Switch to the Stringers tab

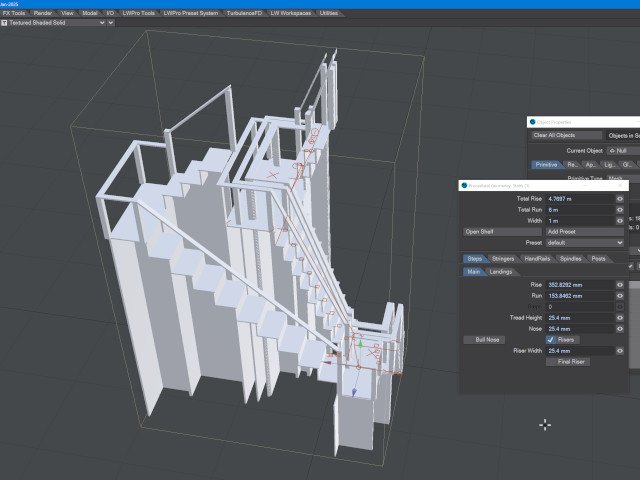coord(503,259)
